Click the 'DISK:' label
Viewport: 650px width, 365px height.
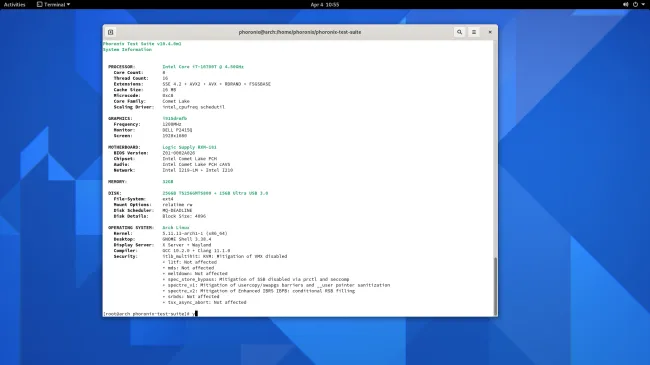click(115, 193)
